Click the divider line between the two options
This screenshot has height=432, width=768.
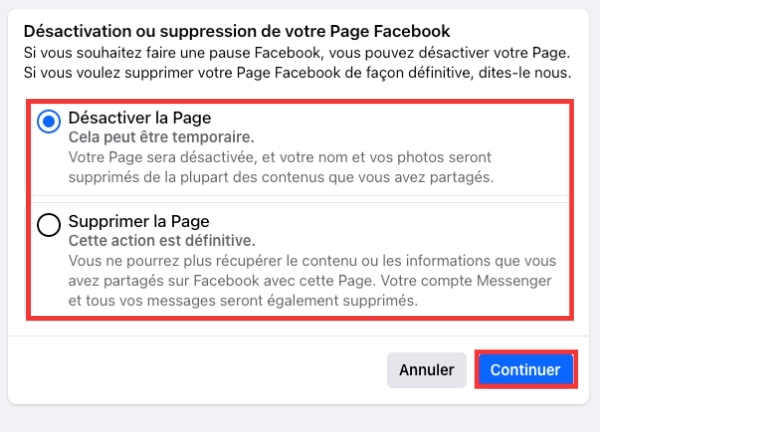(300, 196)
